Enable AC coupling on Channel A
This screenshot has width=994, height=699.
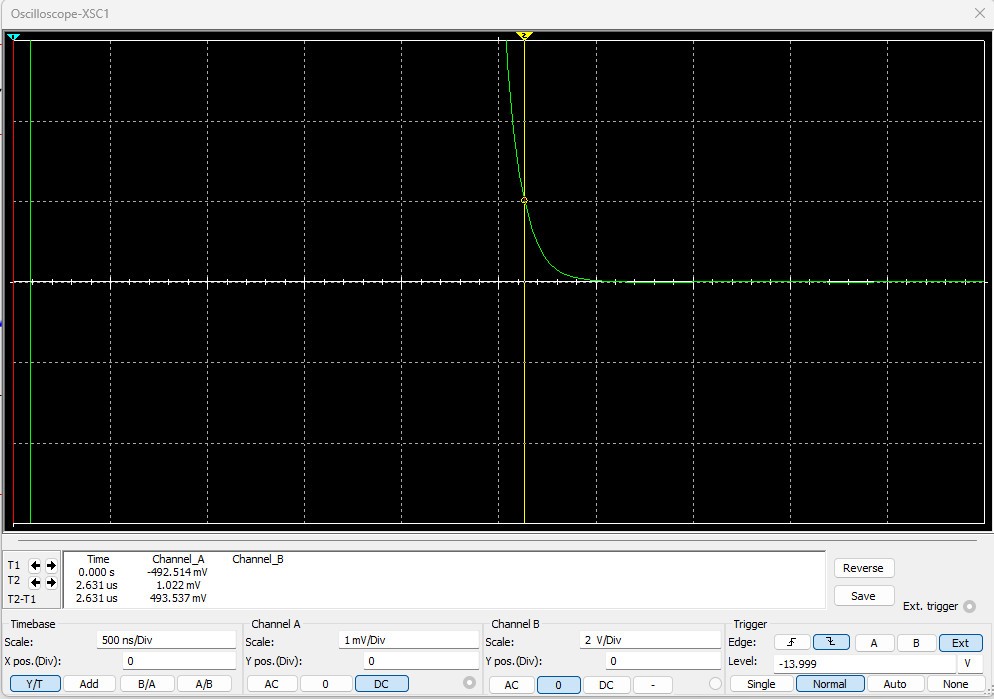[270, 683]
